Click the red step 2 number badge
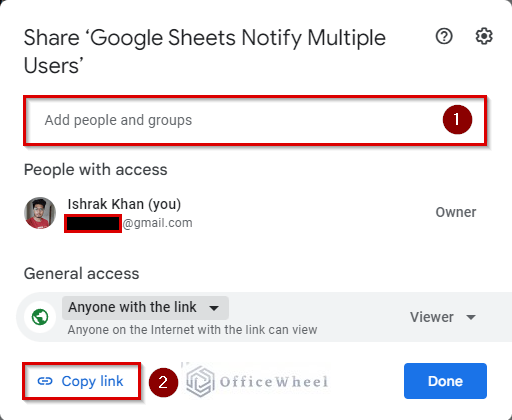This screenshot has height=420, width=512. 163,382
